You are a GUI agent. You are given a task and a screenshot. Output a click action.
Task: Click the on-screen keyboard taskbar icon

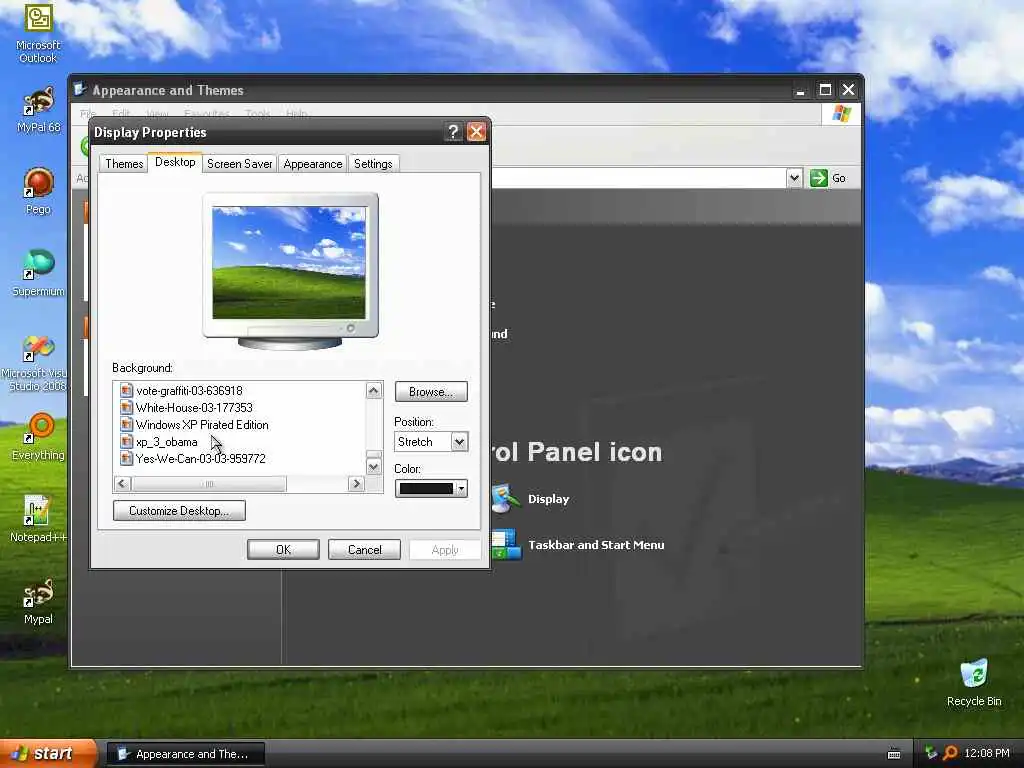click(894, 754)
